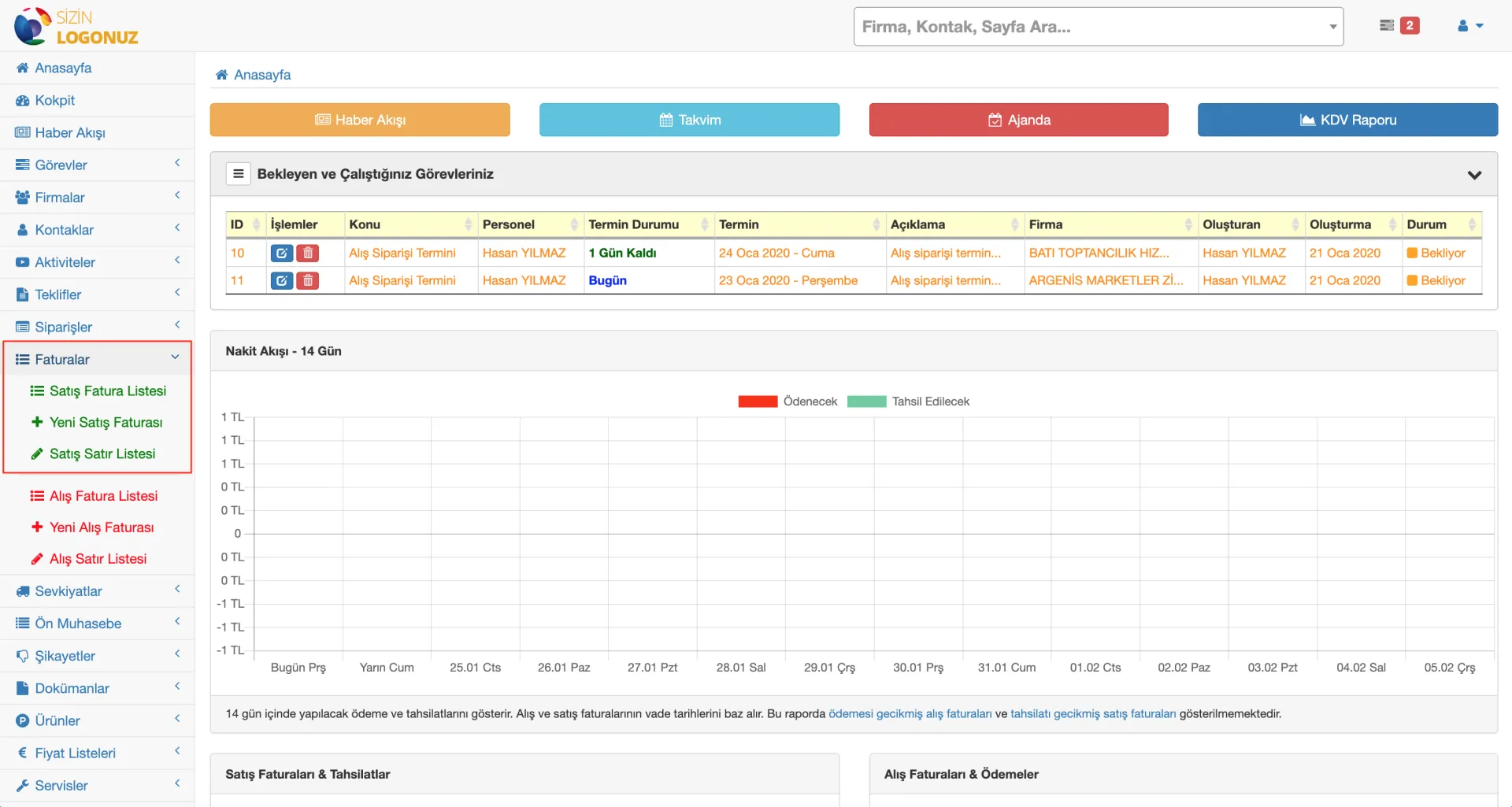1512x807 pixels.
Task: Sort the table by ID column
Action: tap(245, 224)
